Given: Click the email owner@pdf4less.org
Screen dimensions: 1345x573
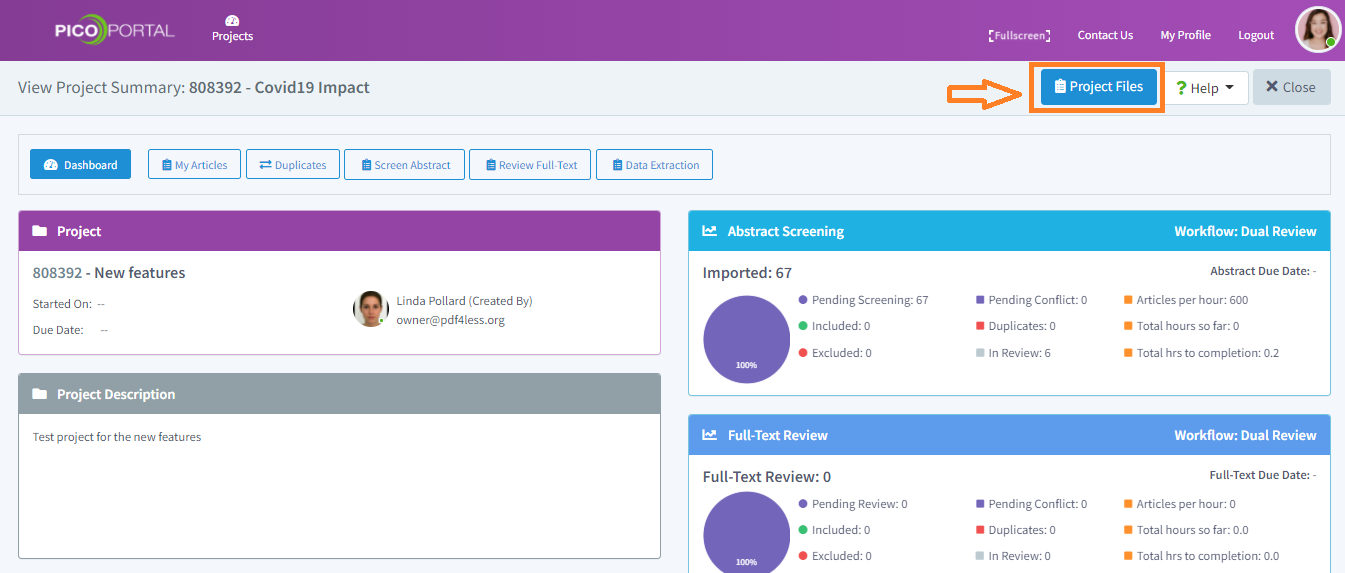Looking at the screenshot, I should tap(450, 320).
